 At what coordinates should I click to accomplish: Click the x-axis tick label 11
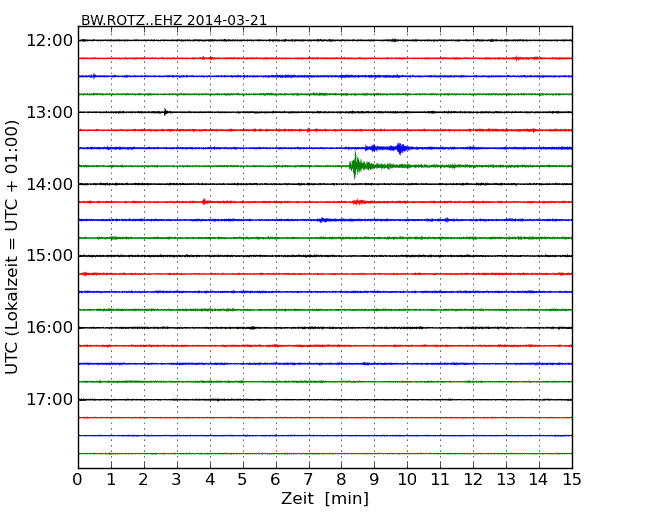[440, 480]
